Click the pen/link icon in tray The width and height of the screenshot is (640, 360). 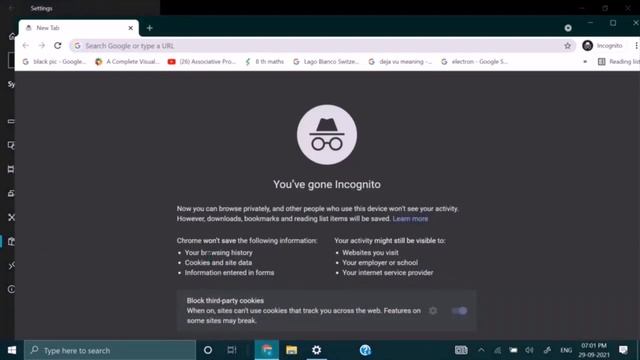[547, 350]
